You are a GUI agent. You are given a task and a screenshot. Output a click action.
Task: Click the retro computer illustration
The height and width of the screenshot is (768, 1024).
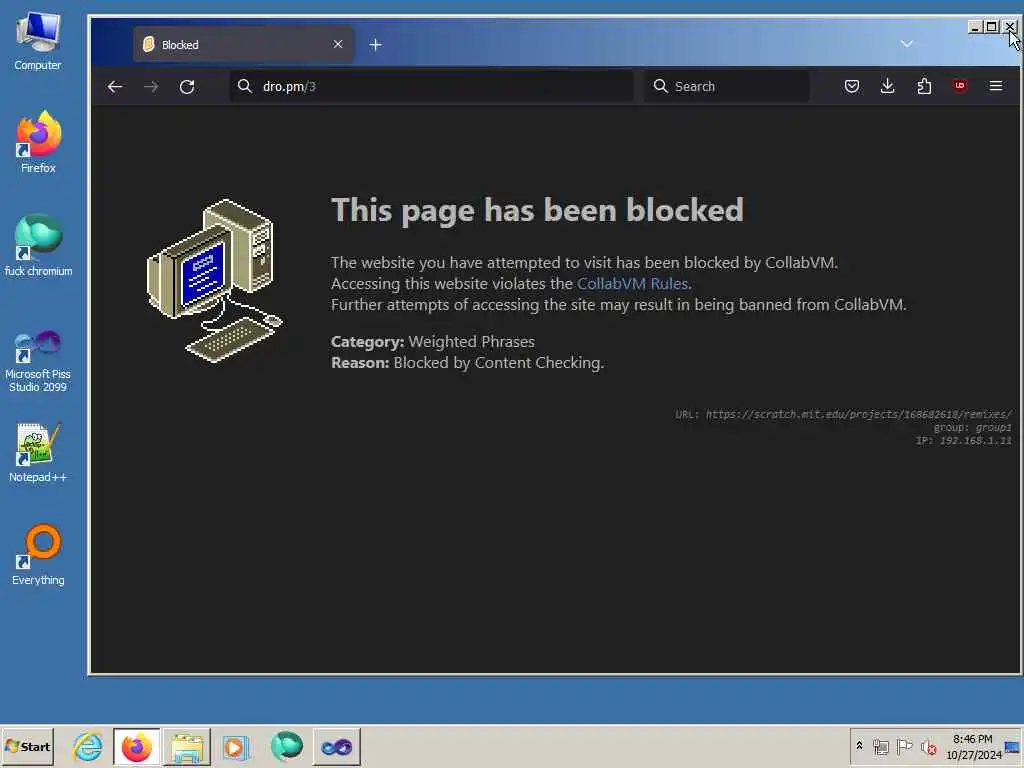214,281
